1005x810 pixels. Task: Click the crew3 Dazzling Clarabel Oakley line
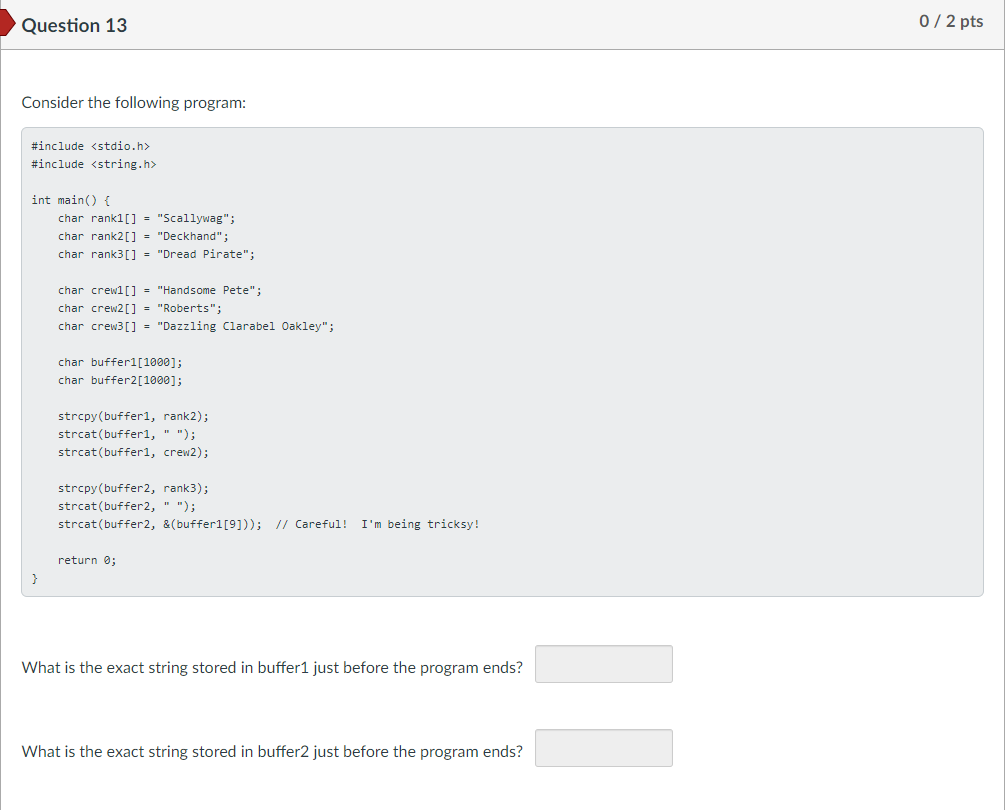pyautogui.click(x=196, y=326)
